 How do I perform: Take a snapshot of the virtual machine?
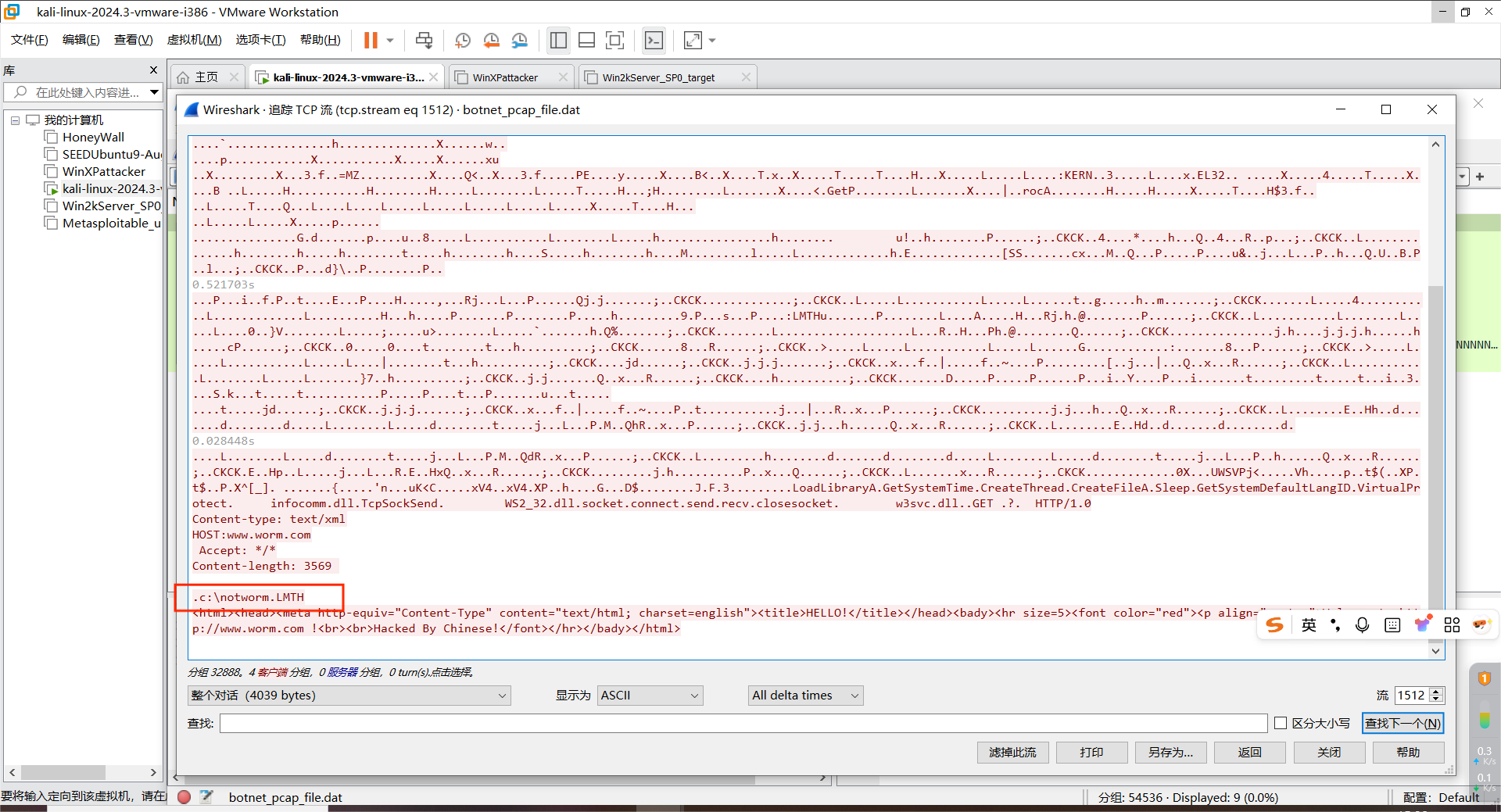point(463,41)
